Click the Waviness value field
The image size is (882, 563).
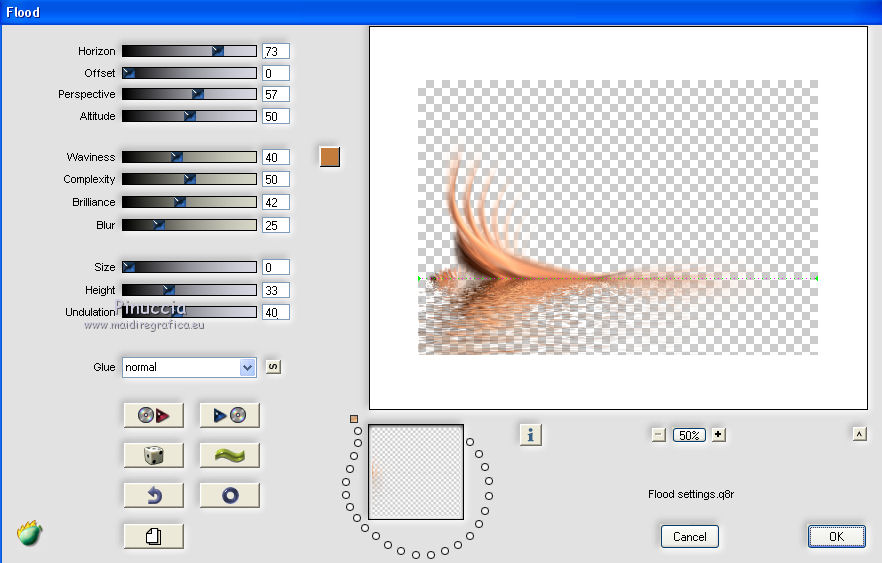pyautogui.click(x=276, y=157)
